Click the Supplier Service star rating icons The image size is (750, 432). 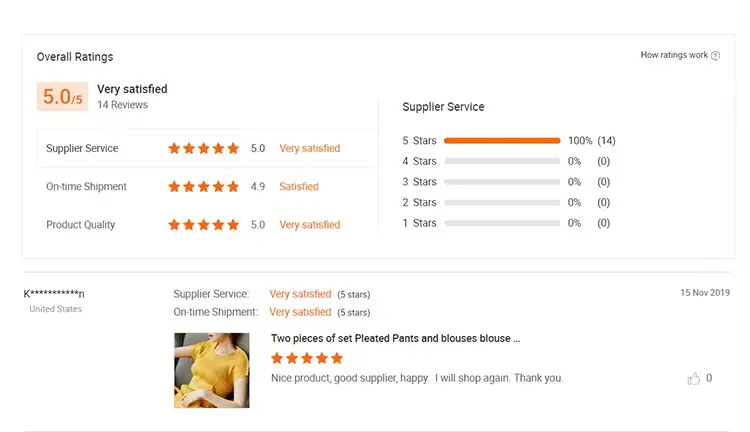[x=203, y=148]
